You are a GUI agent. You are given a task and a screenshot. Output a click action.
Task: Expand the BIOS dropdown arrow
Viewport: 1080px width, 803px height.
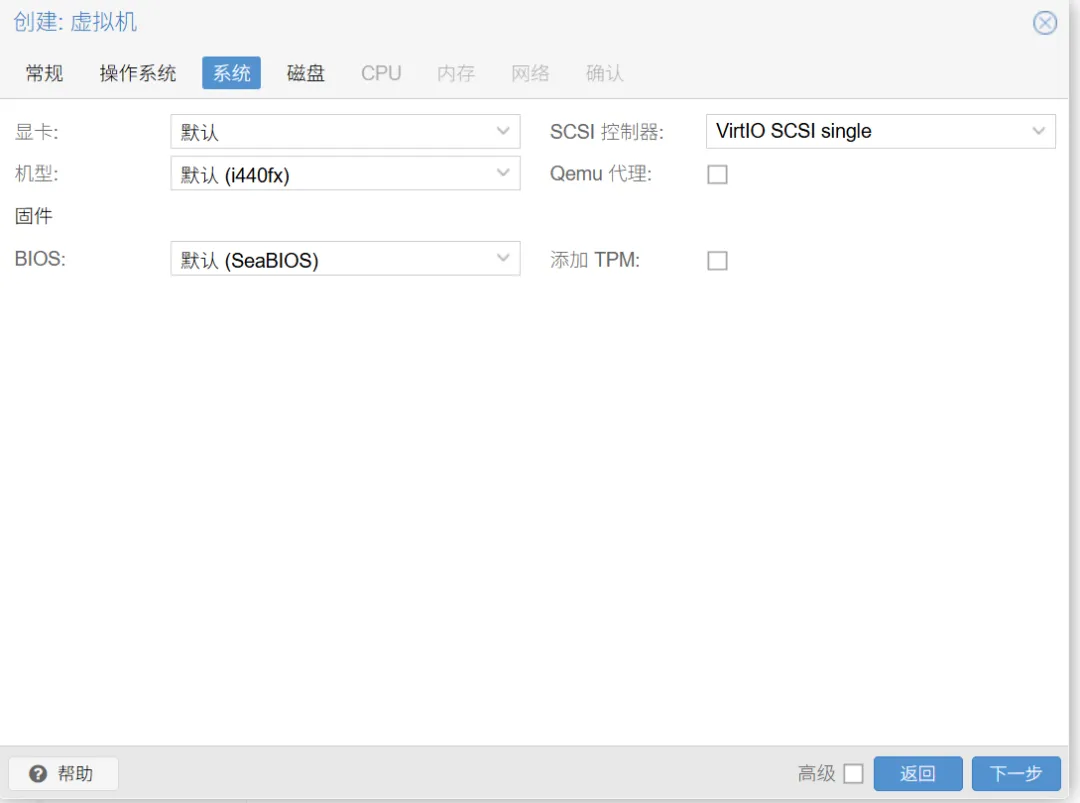pos(503,258)
